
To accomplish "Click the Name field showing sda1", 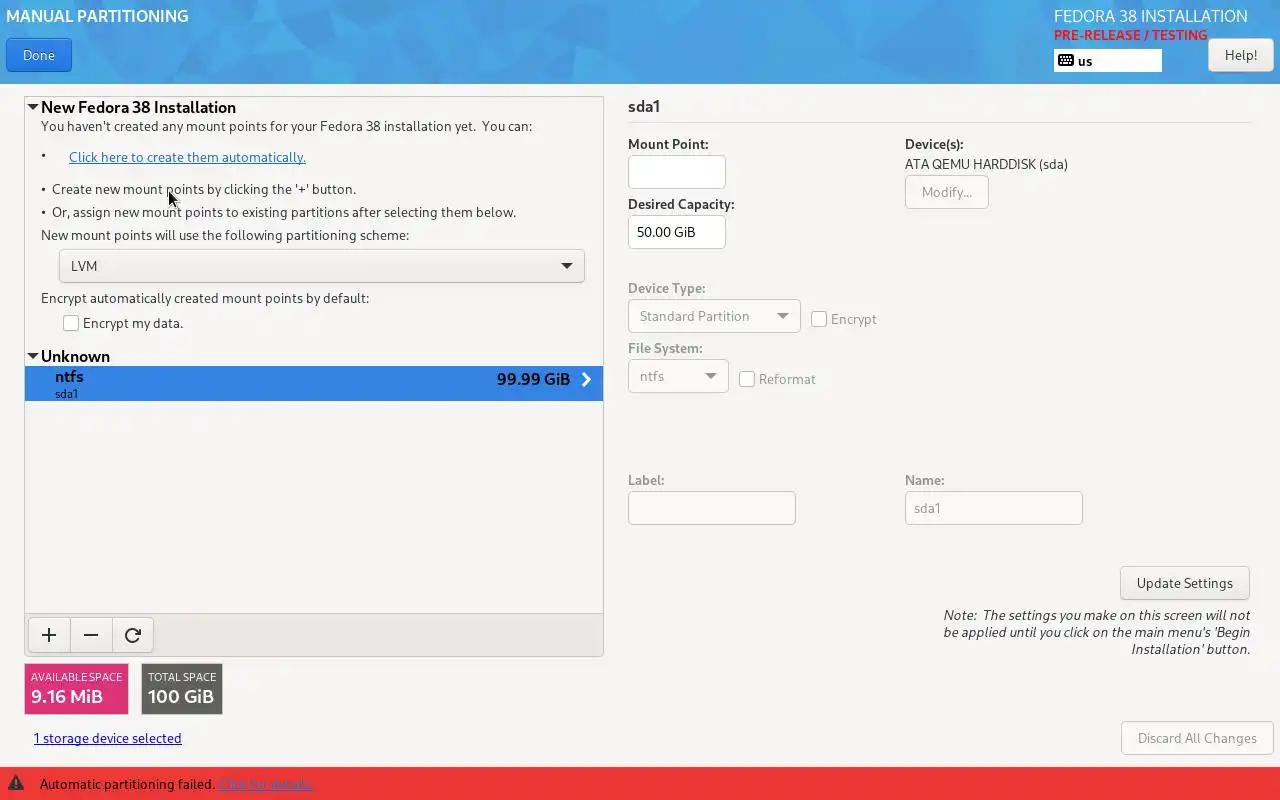I will [994, 508].
